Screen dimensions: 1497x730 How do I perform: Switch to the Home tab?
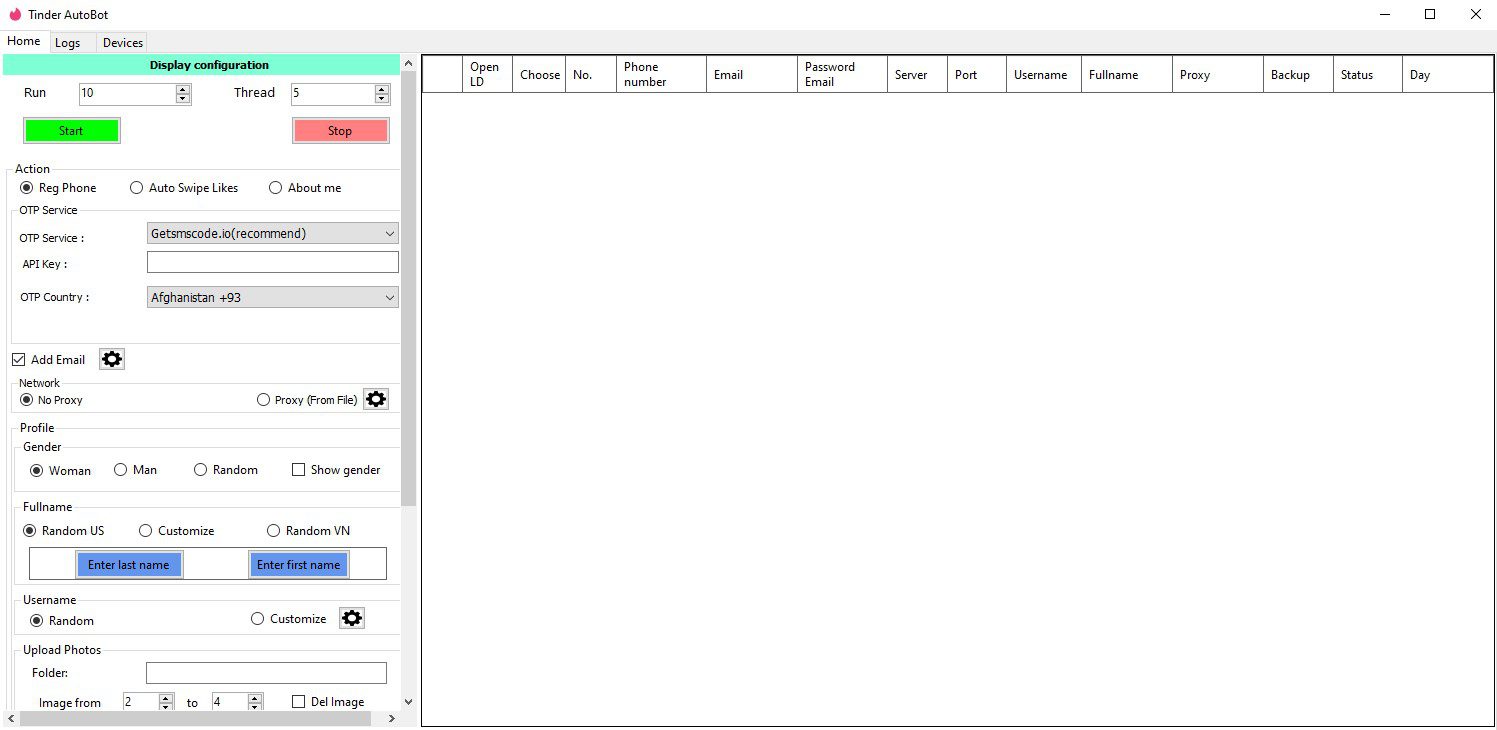point(24,41)
